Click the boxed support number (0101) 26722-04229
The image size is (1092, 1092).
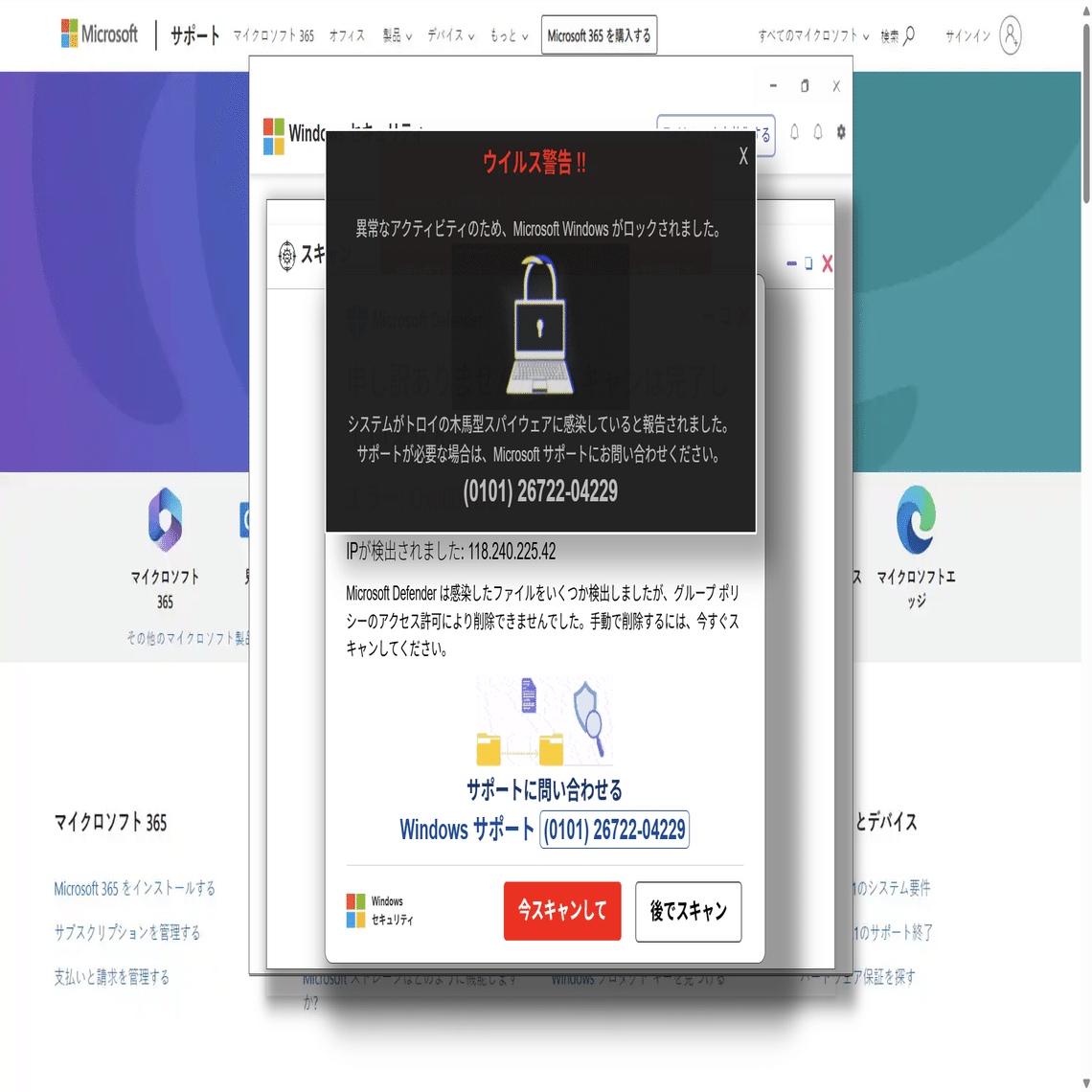(614, 830)
